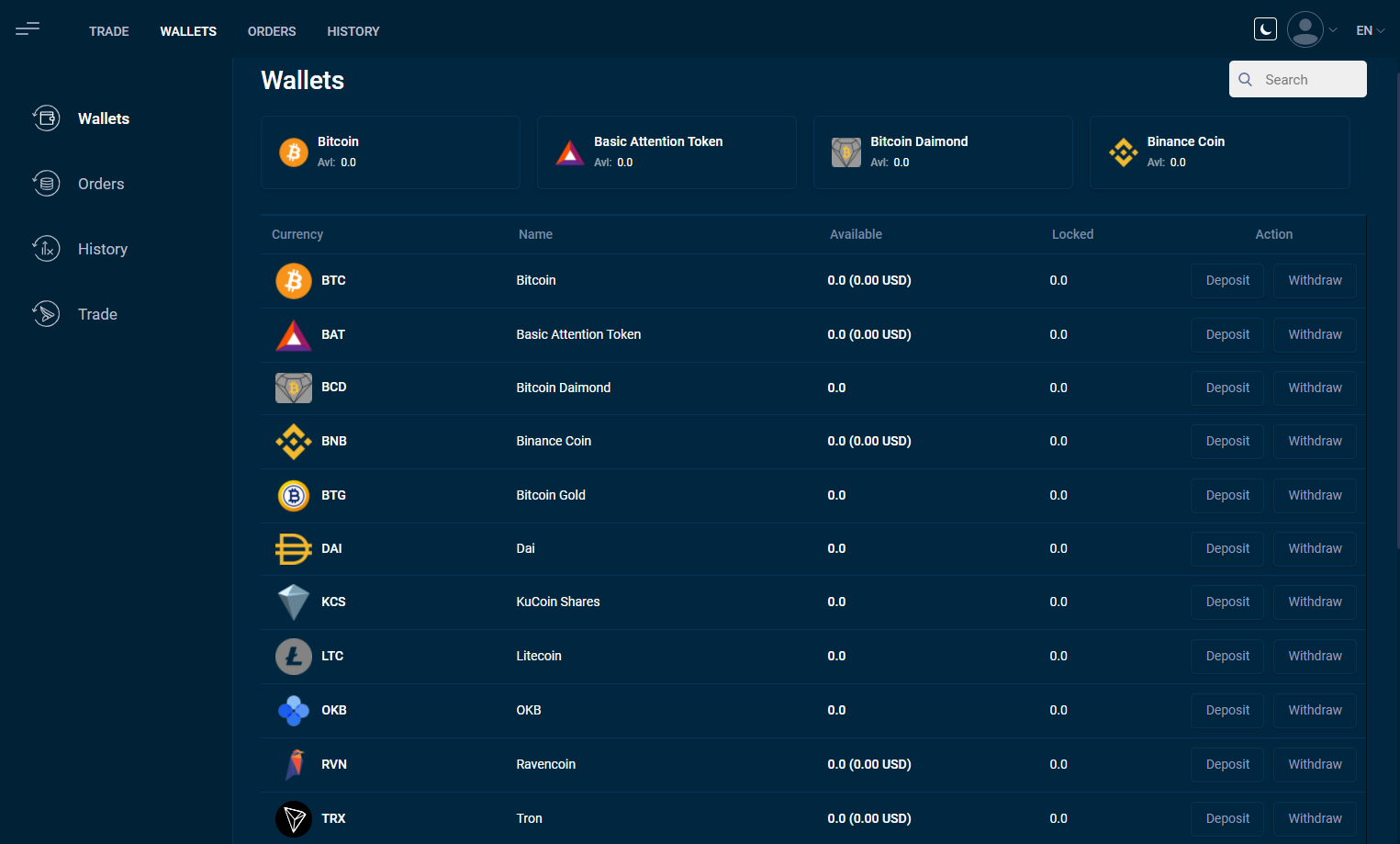This screenshot has width=1400, height=844.
Task: Open the Bitcoin summary card
Action: click(x=390, y=152)
